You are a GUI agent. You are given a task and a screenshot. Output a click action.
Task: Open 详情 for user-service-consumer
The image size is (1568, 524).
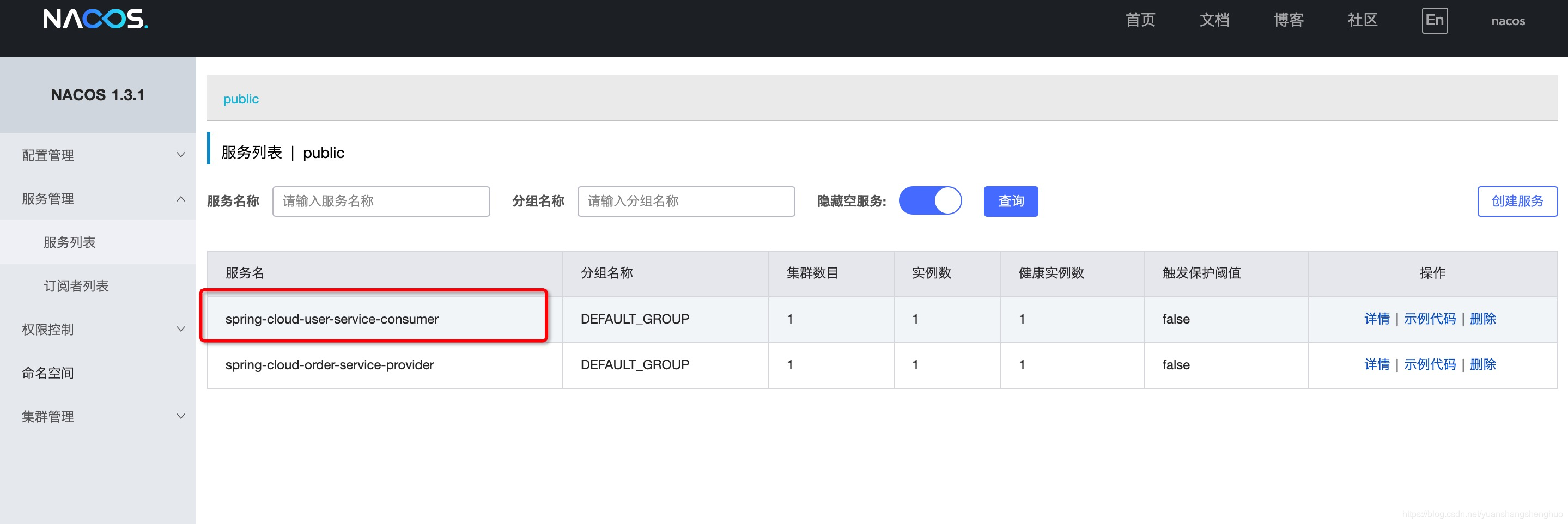(1376, 319)
